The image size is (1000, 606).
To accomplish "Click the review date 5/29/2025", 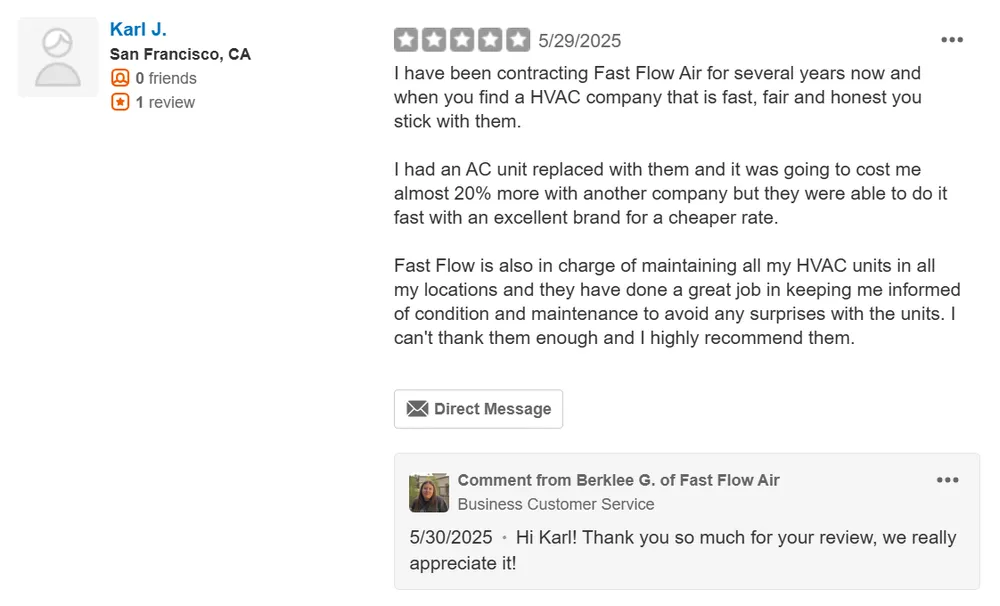I will [580, 41].
